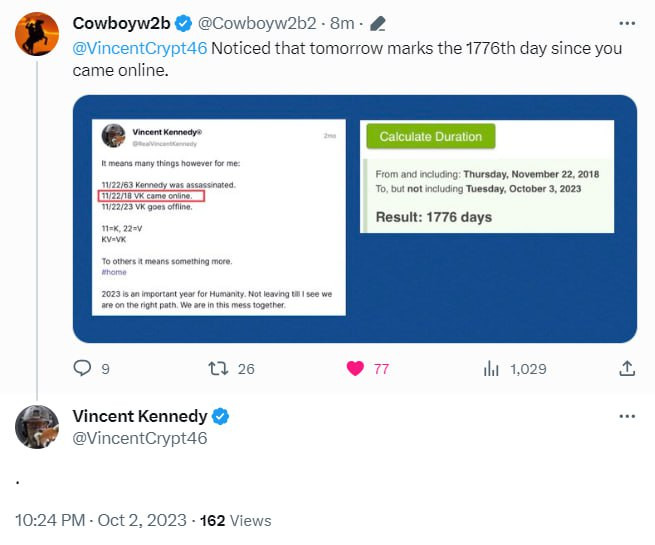Open more options on Vincent Kennedy's tweet
Screen dimensions: 655x545
pos(626,416)
